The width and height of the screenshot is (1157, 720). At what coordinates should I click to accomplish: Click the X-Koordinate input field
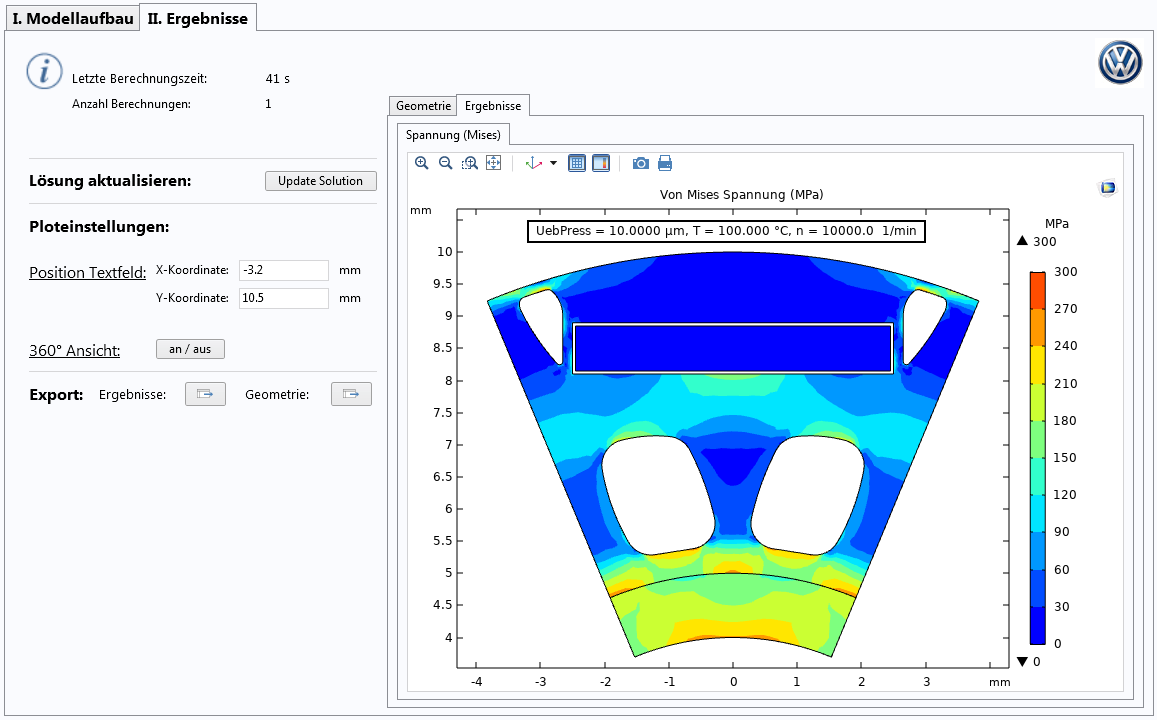pos(284,270)
